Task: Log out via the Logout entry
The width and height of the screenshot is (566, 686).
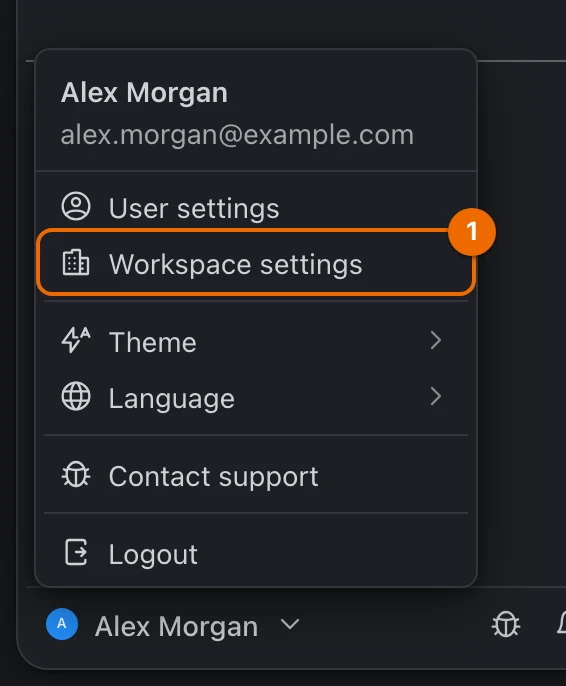Action: click(x=256, y=553)
